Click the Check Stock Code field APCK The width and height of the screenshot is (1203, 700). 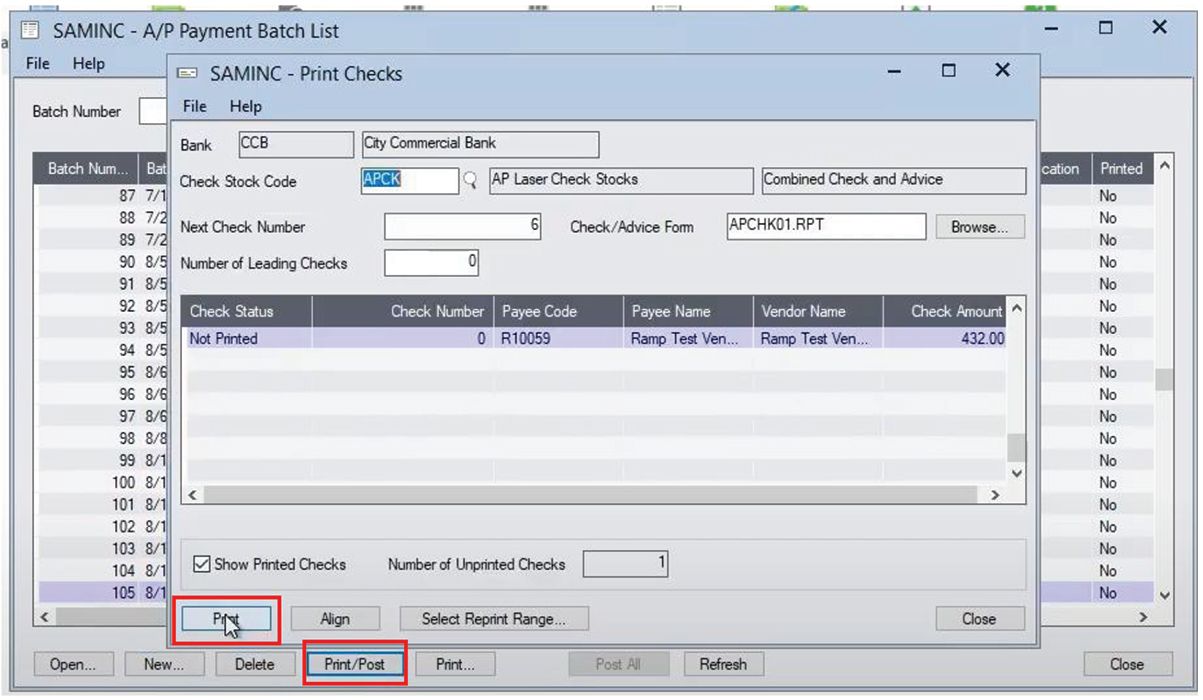[x=409, y=181]
